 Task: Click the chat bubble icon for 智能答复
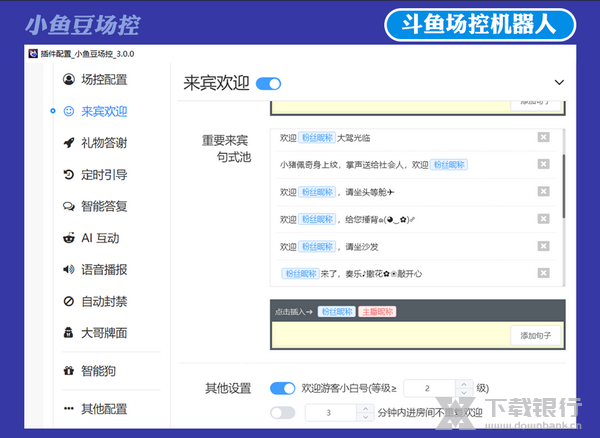69,206
